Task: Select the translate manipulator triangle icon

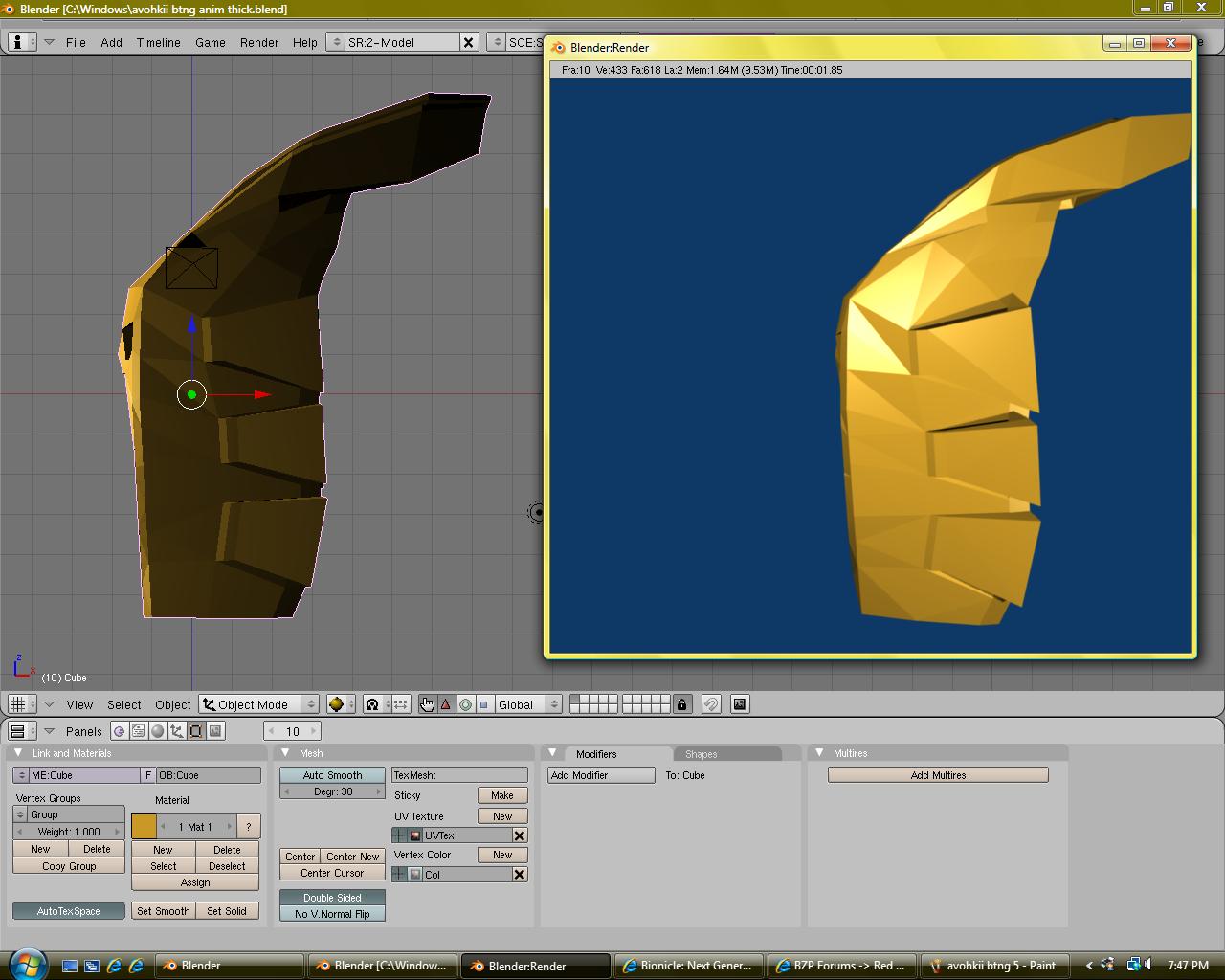Action: 446,704
